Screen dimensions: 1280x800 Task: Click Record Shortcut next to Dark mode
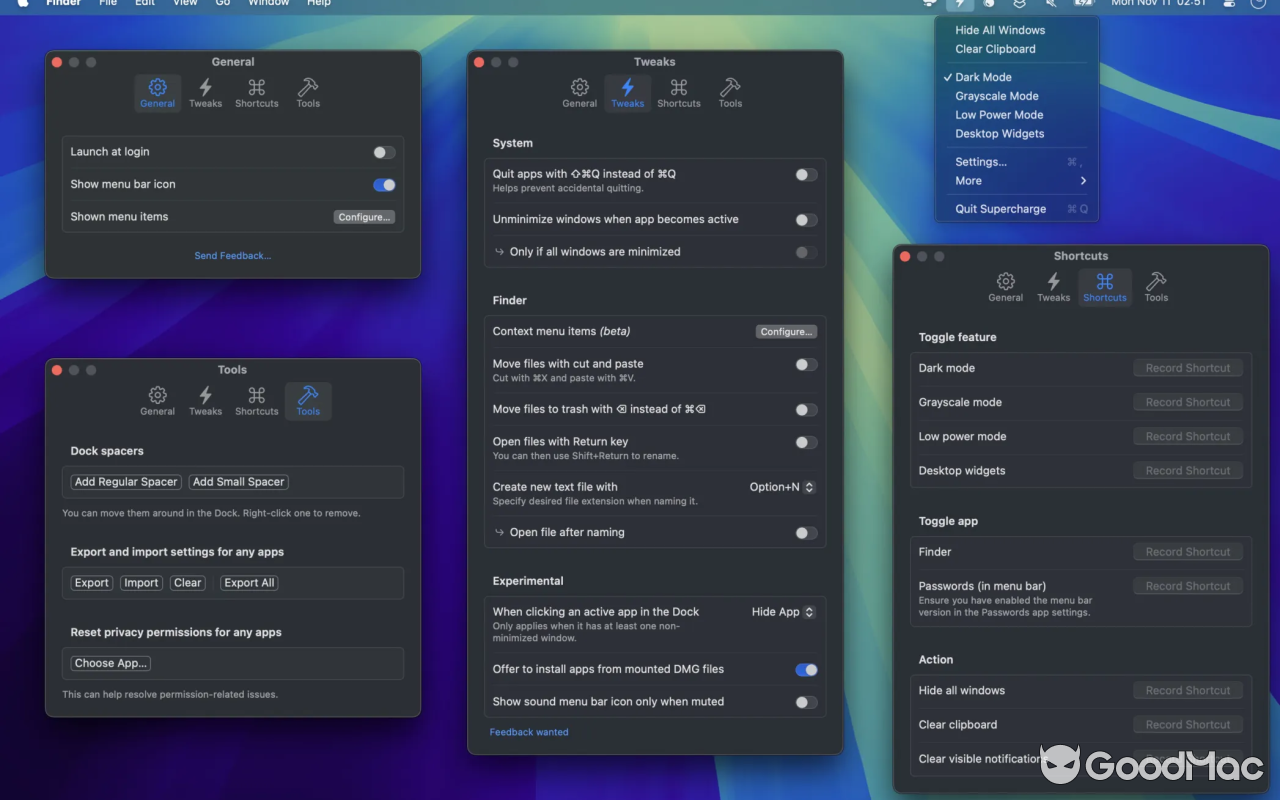[x=1187, y=367]
